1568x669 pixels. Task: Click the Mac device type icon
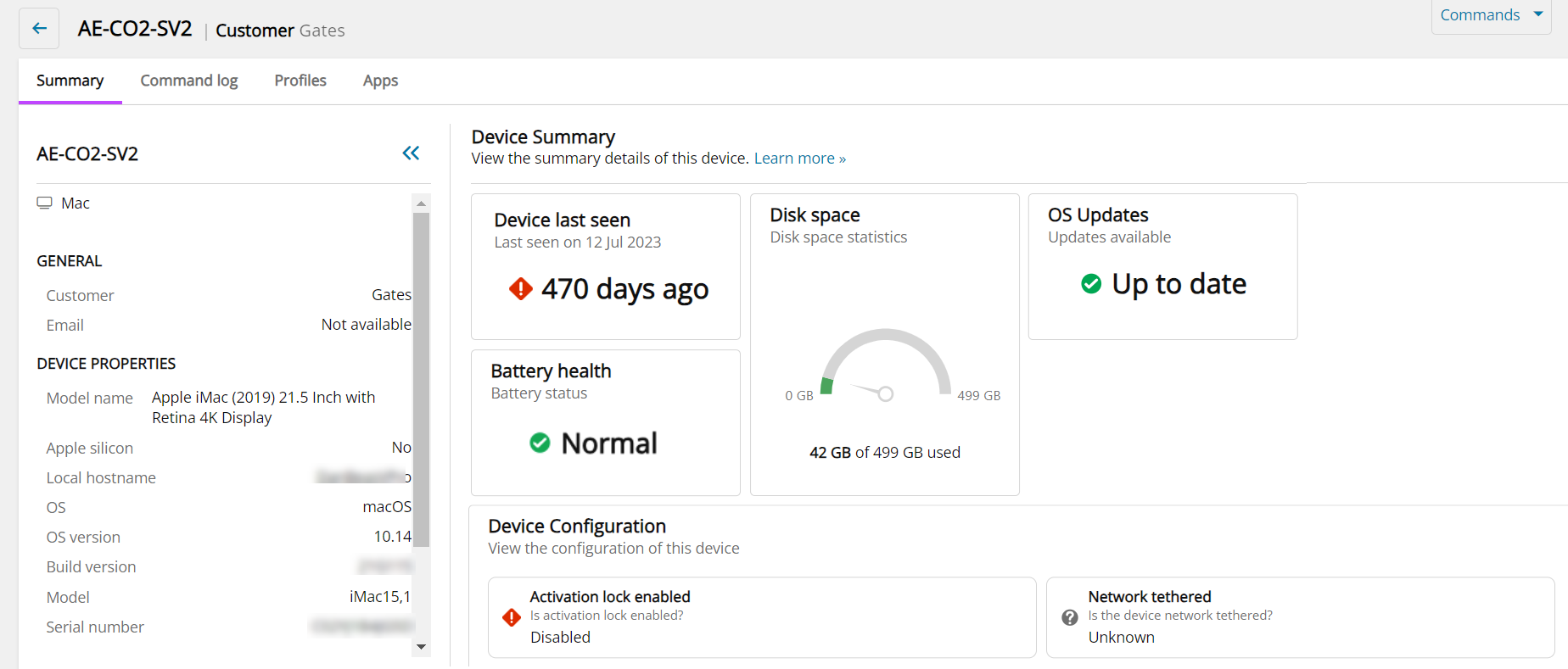(45, 203)
